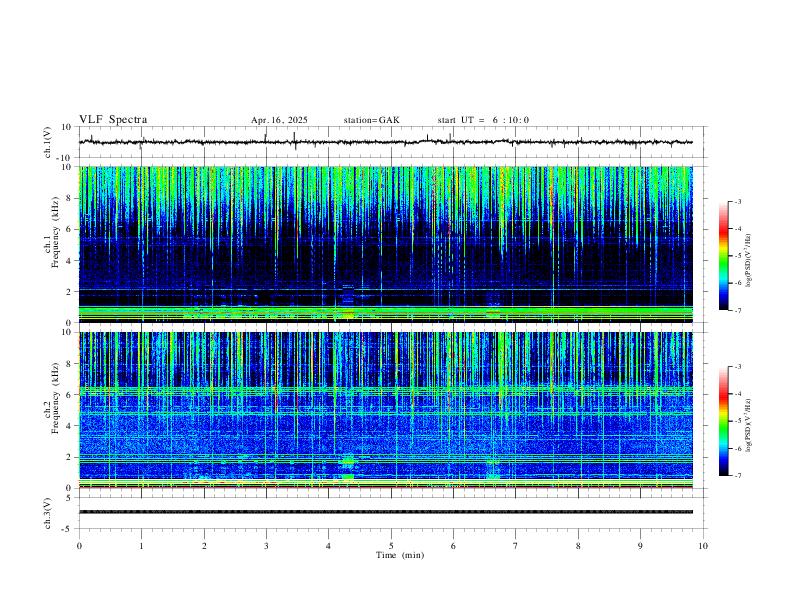Click the "4" kHz tick on ch.1 frequency axis
Screen dimensions: 792x612
69,261
